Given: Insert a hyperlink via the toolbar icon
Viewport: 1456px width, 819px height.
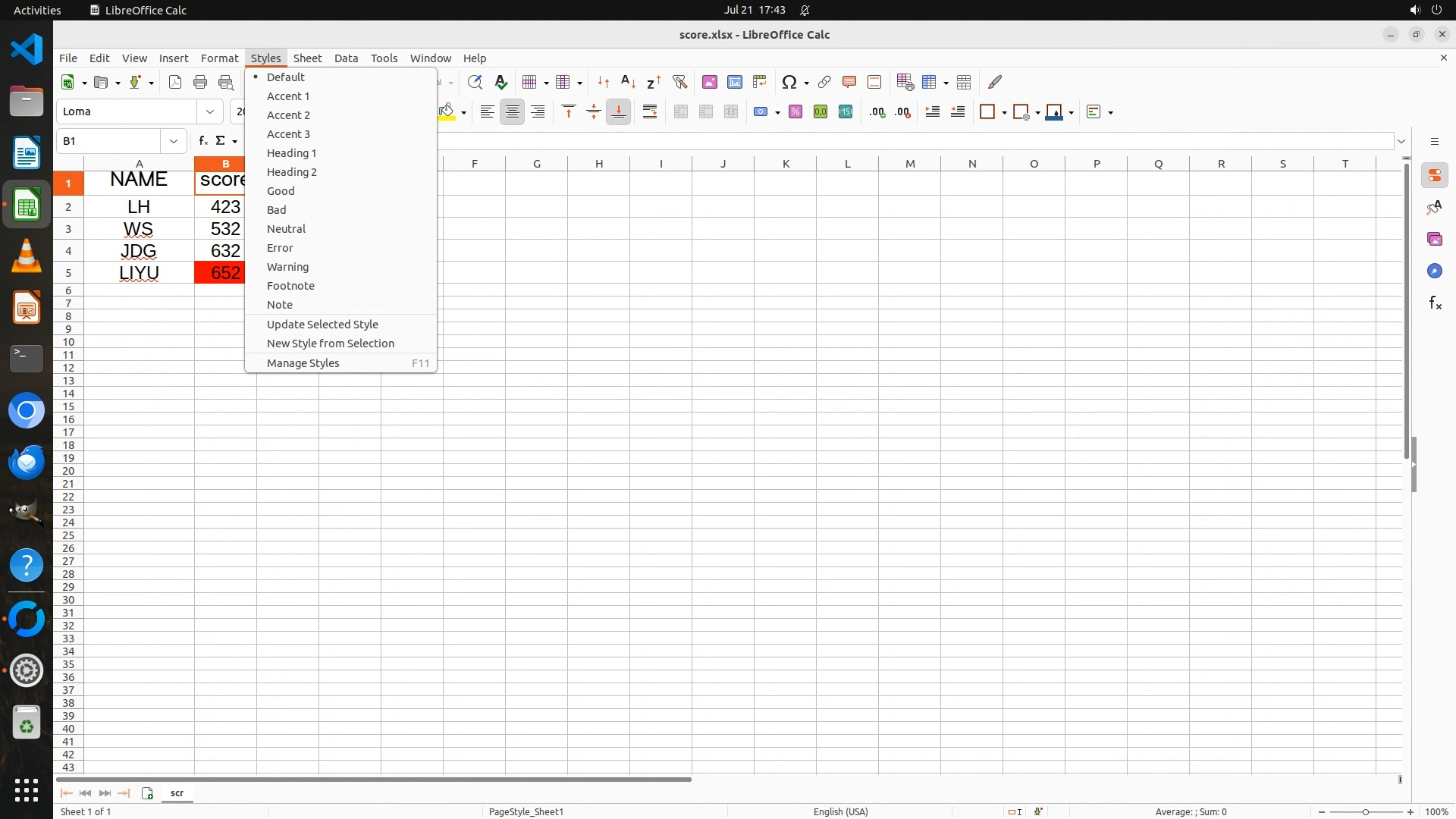Looking at the screenshot, I should click(x=824, y=82).
